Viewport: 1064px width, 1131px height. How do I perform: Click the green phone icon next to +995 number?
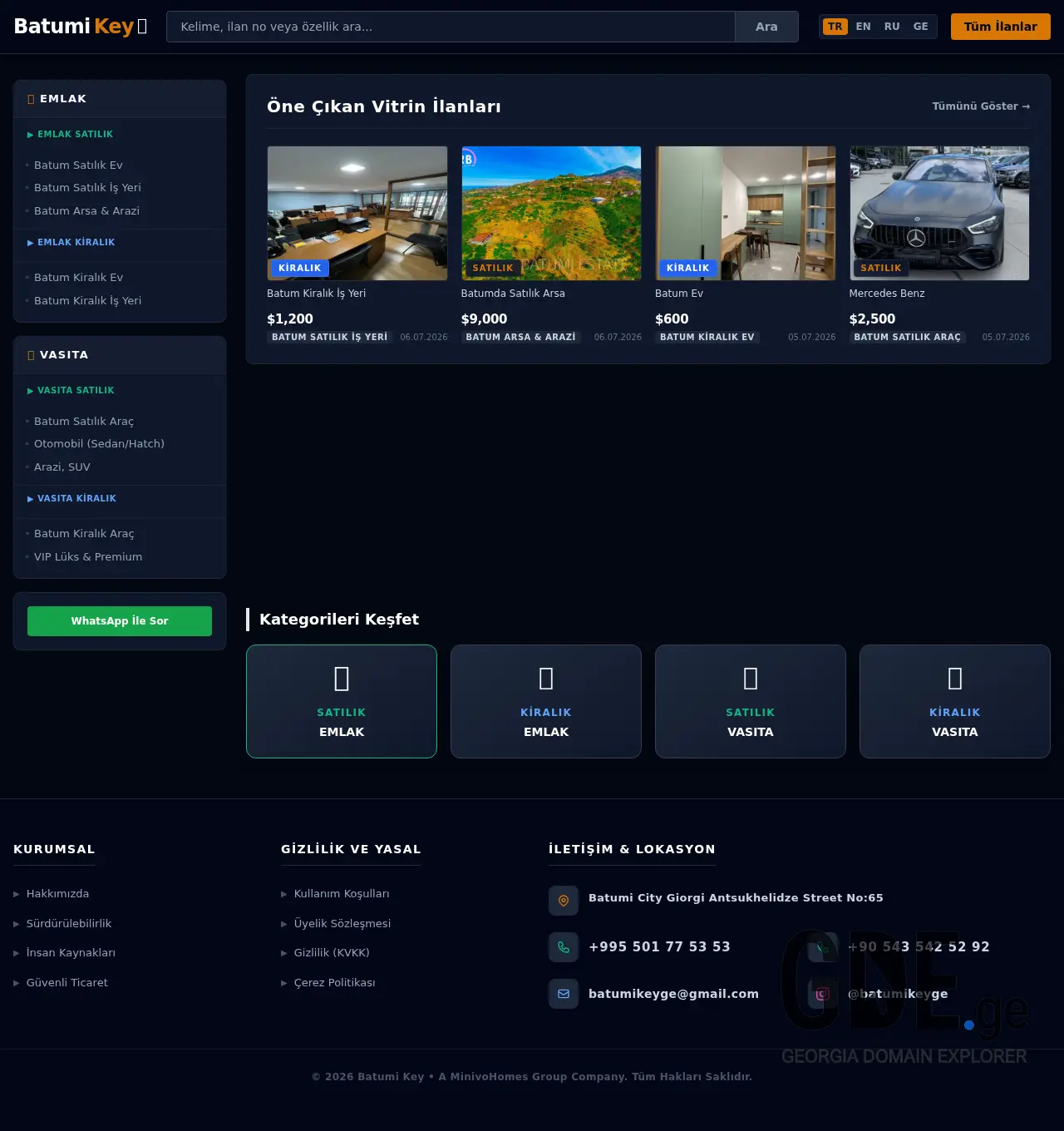click(564, 947)
